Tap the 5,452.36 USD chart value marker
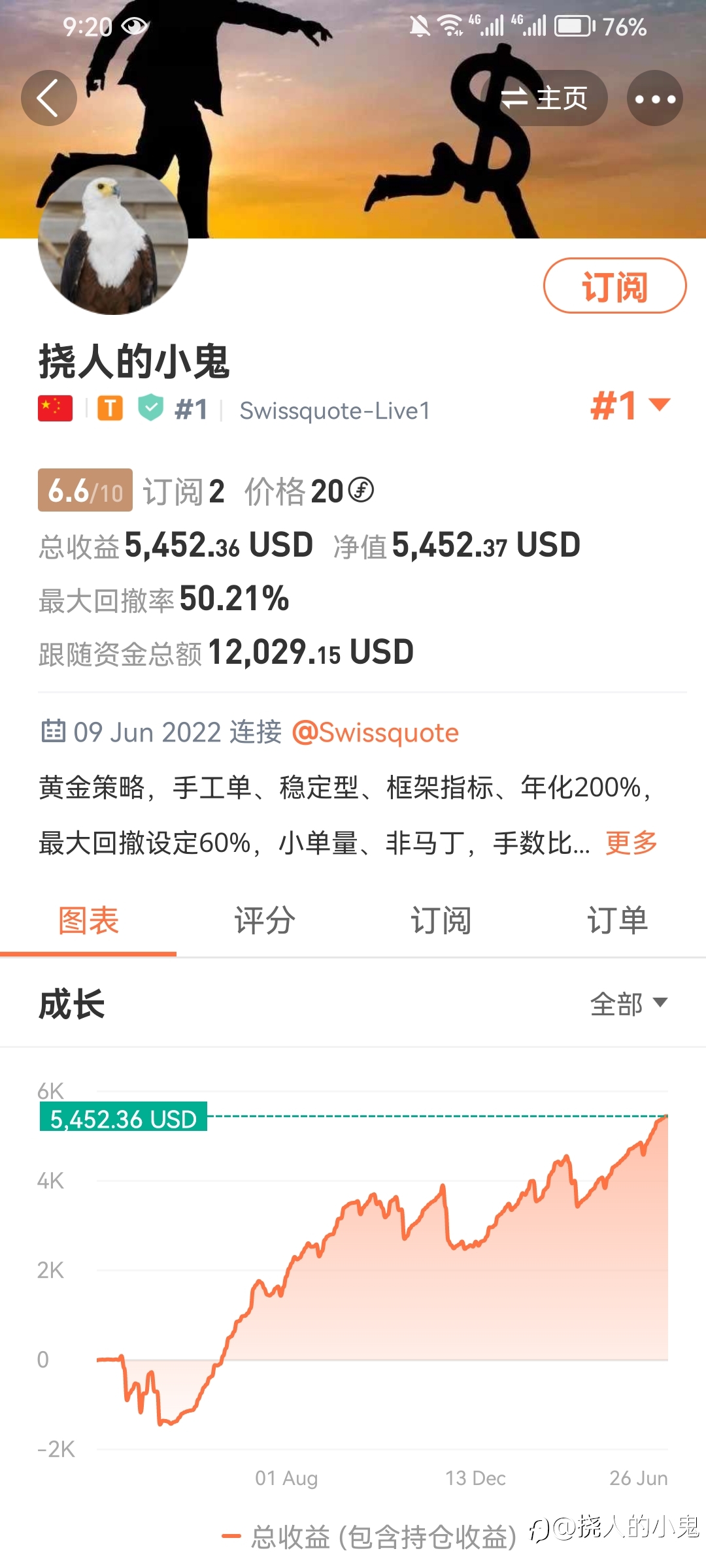The width and height of the screenshot is (706, 1568). [x=124, y=1117]
